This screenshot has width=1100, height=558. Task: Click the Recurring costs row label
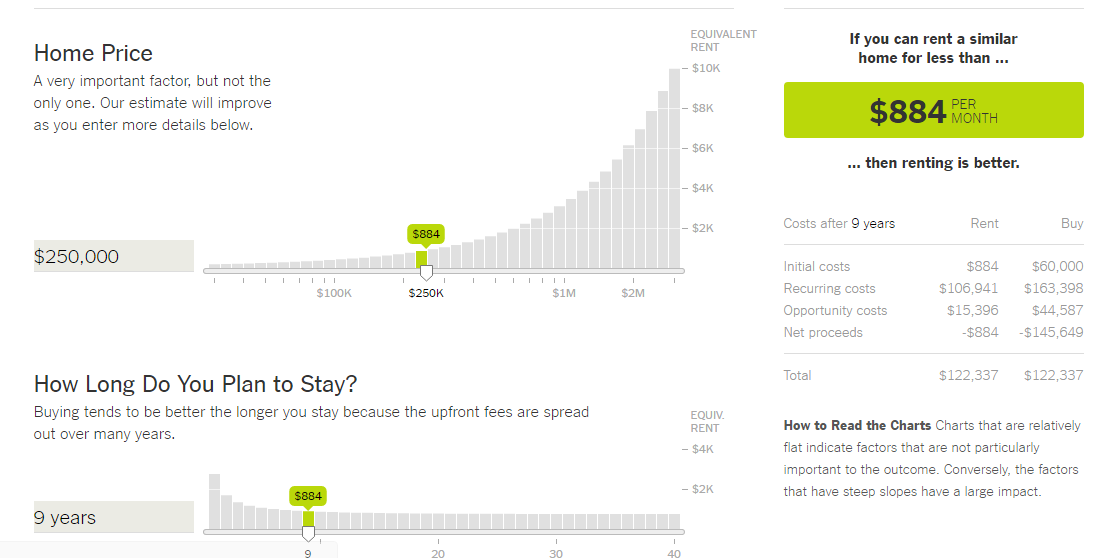829,288
